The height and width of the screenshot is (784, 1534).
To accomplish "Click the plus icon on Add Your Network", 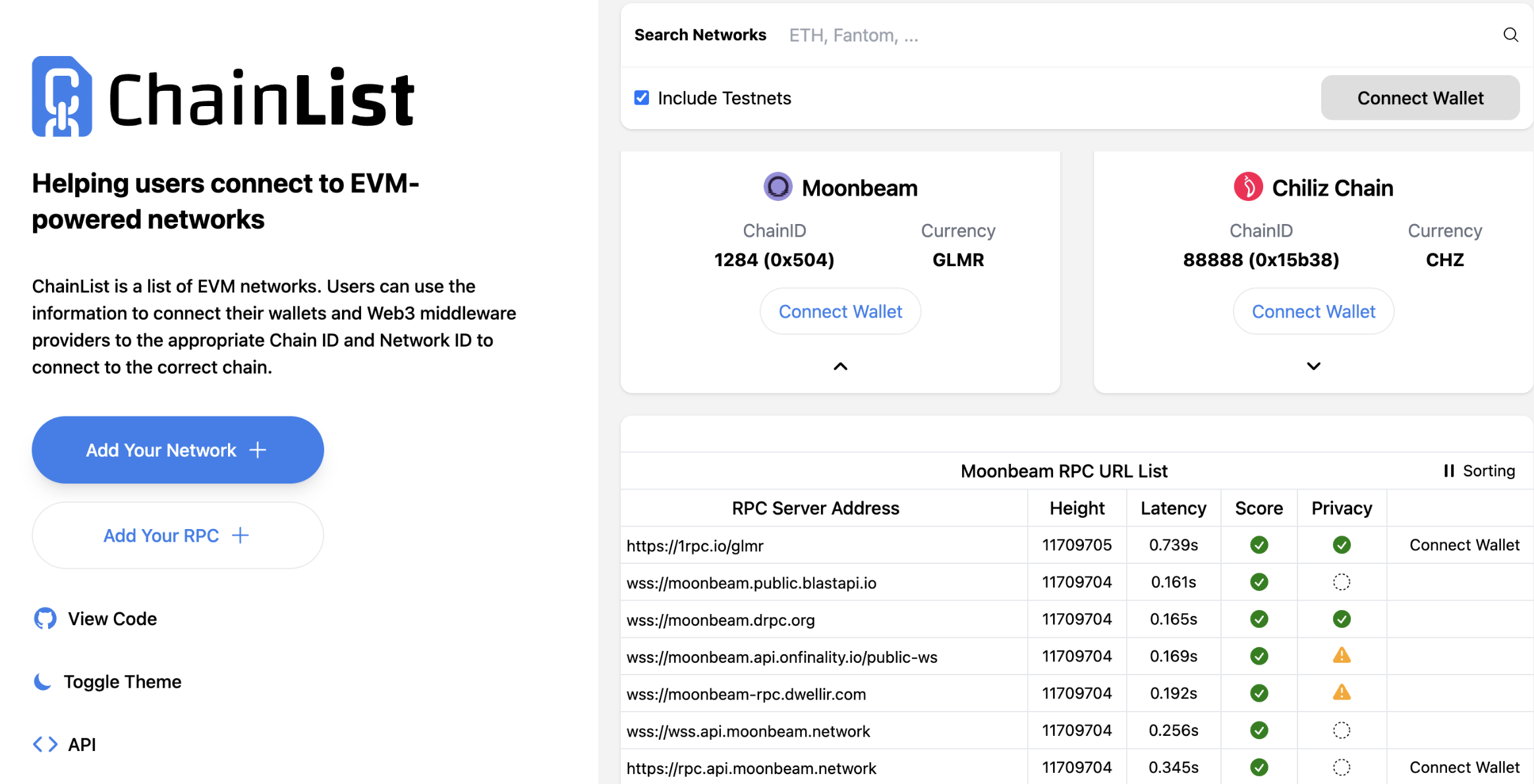I will click(258, 450).
